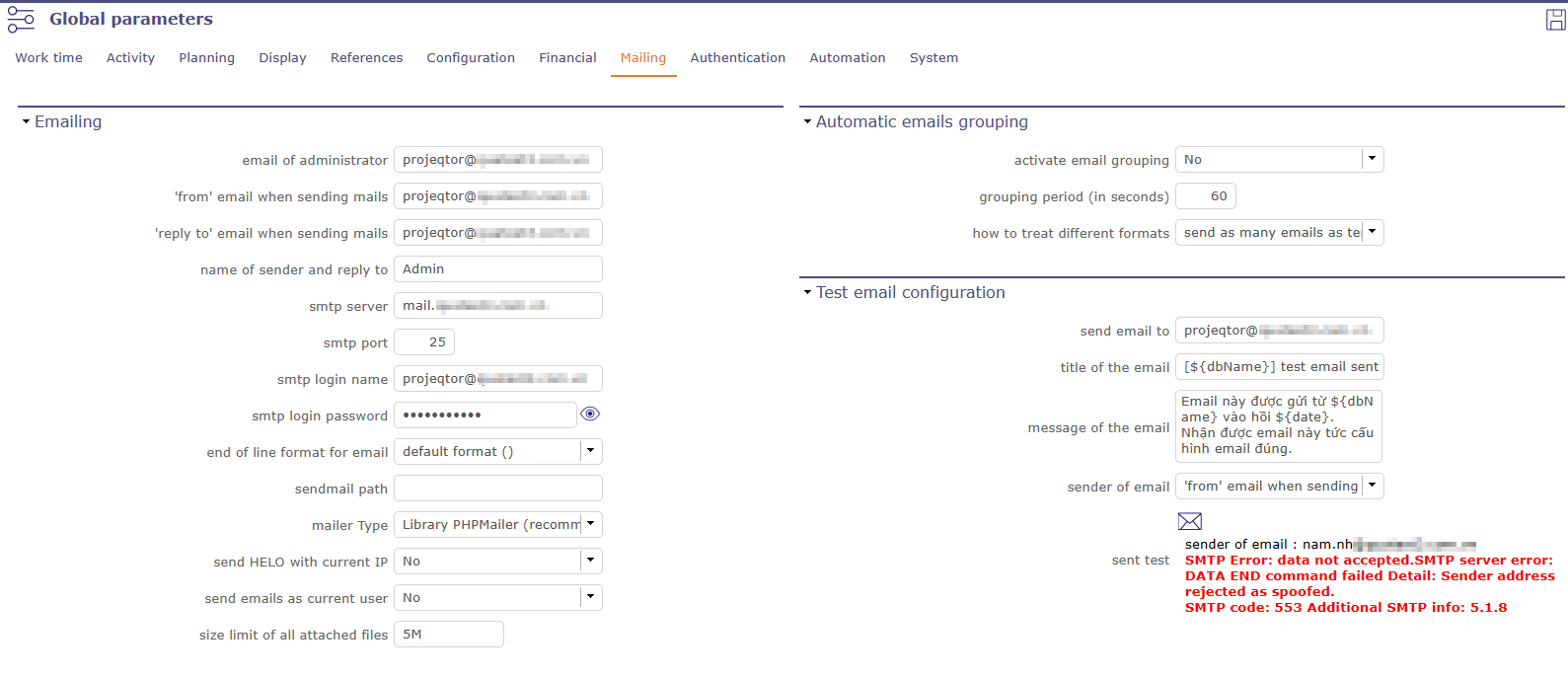
Task: Edit the message of the email textarea
Action: click(1278, 425)
